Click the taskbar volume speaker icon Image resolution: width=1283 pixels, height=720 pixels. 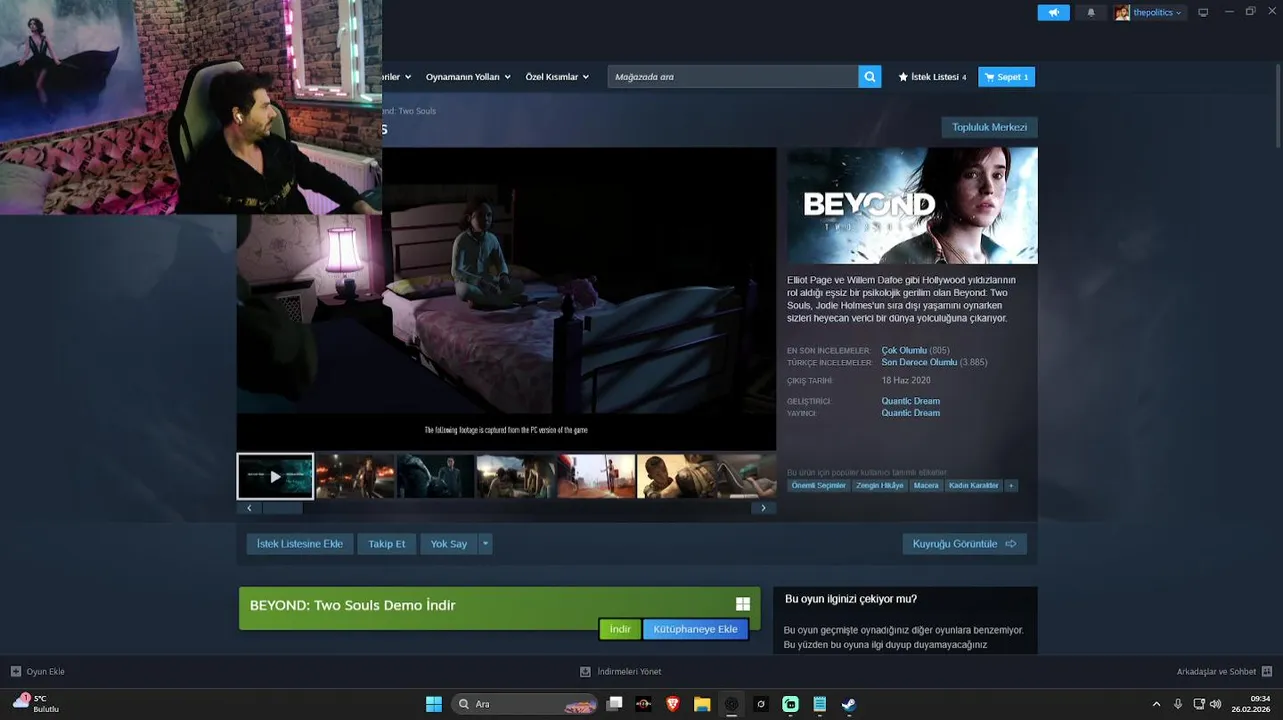pyautogui.click(x=1215, y=704)
